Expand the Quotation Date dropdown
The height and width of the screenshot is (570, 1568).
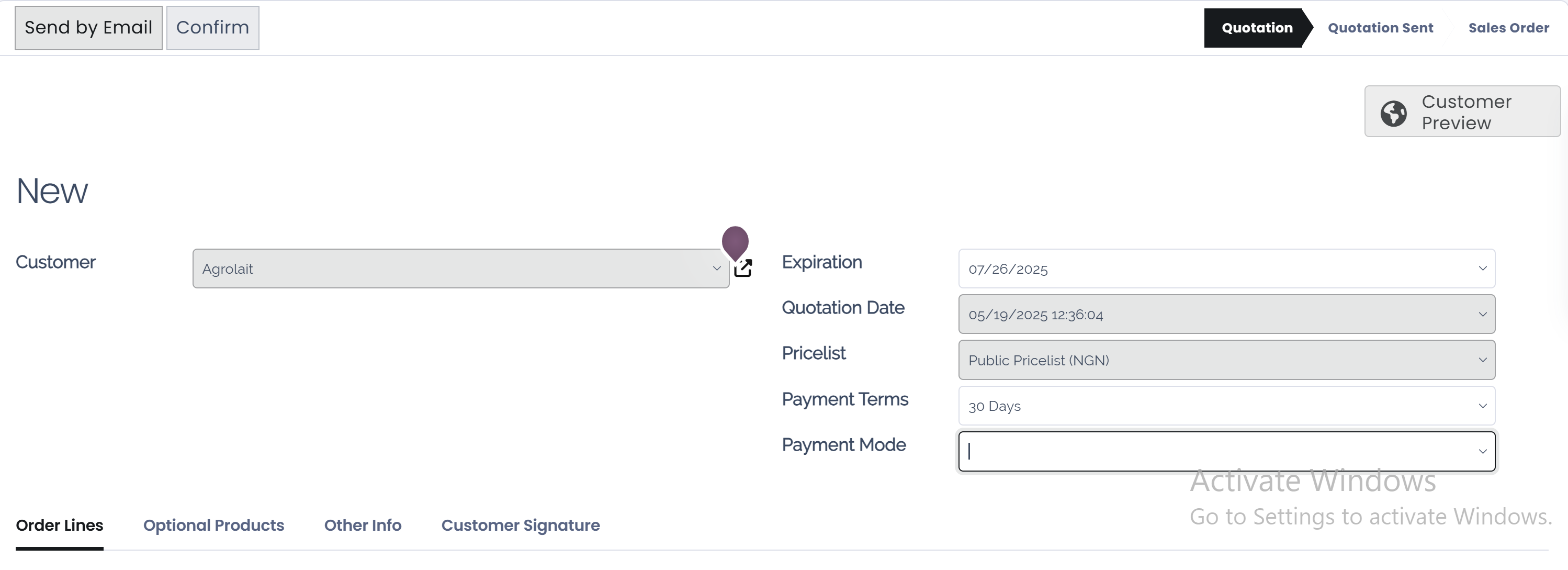pos(1482,314)
